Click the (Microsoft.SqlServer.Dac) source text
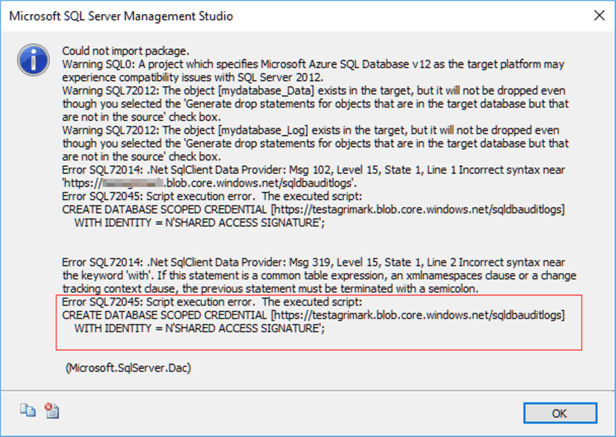 [124, 367]
